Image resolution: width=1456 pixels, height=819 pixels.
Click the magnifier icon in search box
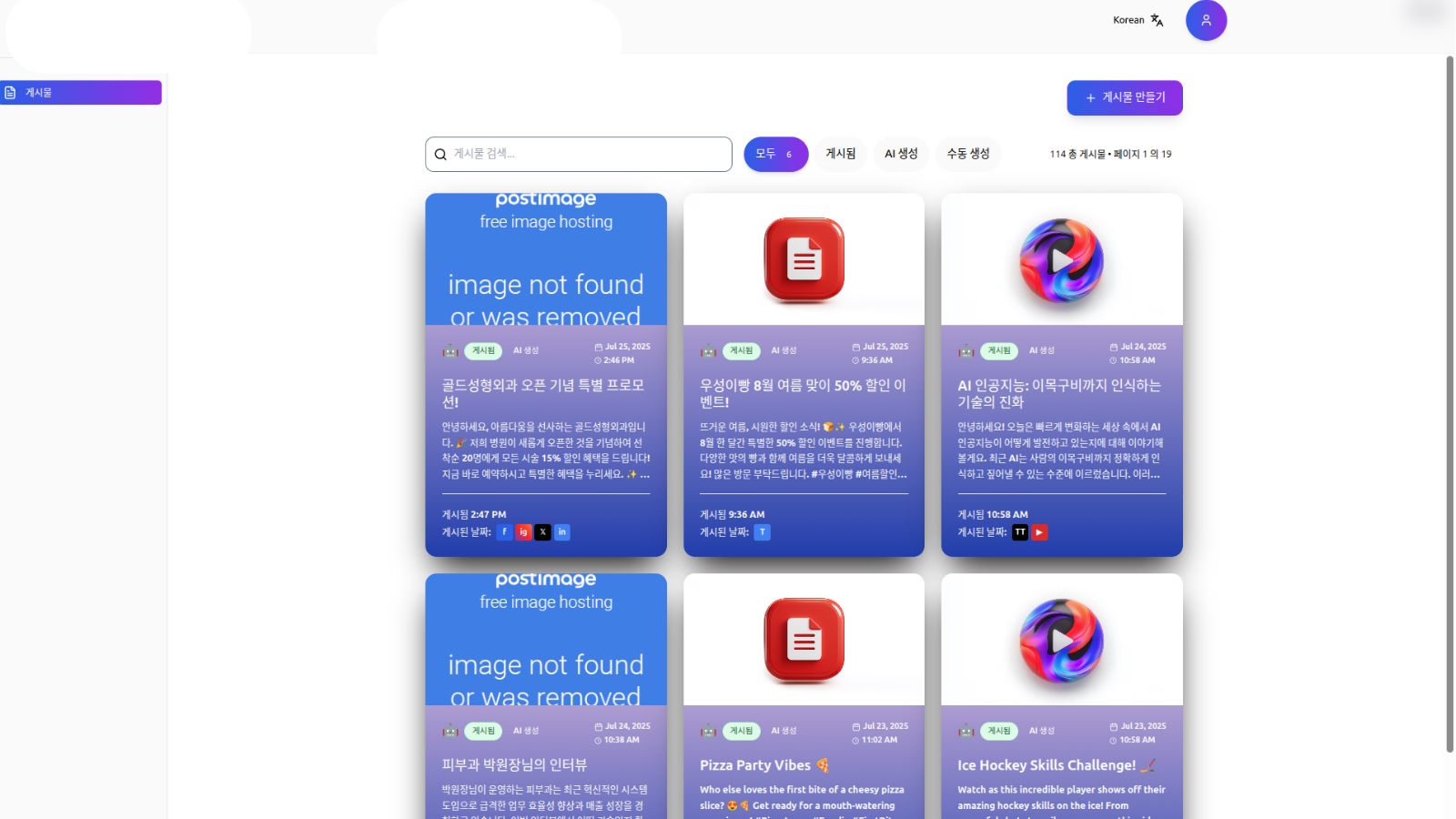(440, 155)
